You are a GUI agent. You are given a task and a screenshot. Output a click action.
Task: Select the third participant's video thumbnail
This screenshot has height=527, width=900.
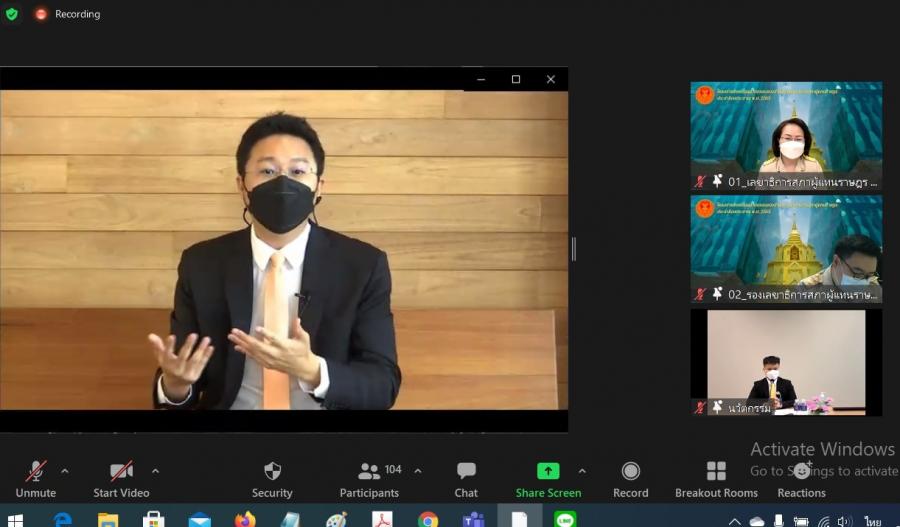786,362
